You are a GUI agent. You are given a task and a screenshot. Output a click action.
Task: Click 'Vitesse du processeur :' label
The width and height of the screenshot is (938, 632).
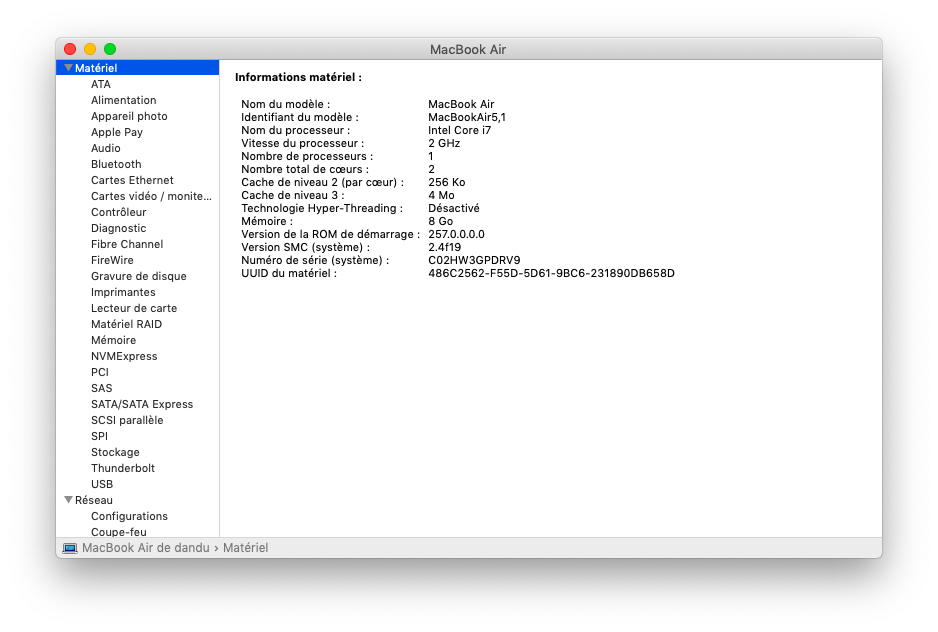click(302, 144)
